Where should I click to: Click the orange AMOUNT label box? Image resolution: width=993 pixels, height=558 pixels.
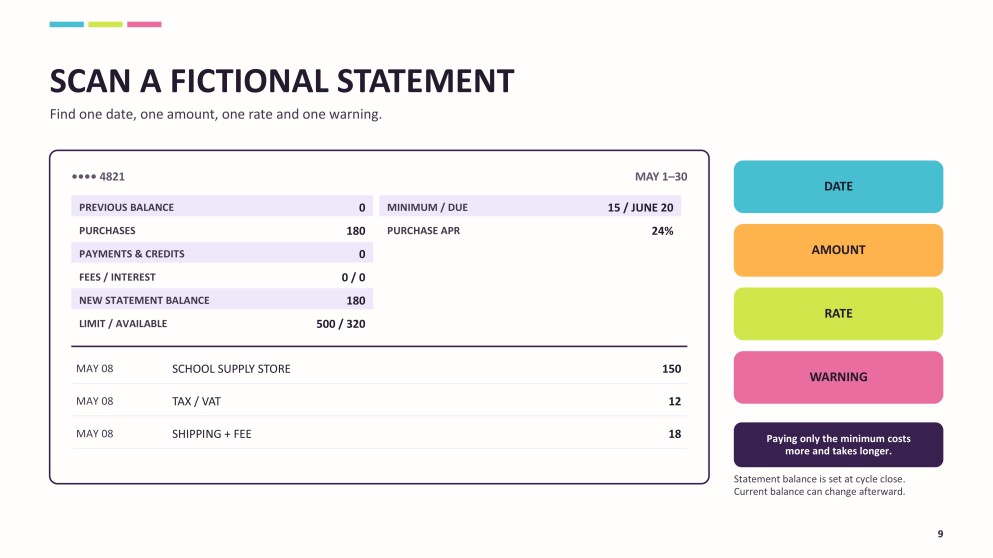[x=838, y=250]
